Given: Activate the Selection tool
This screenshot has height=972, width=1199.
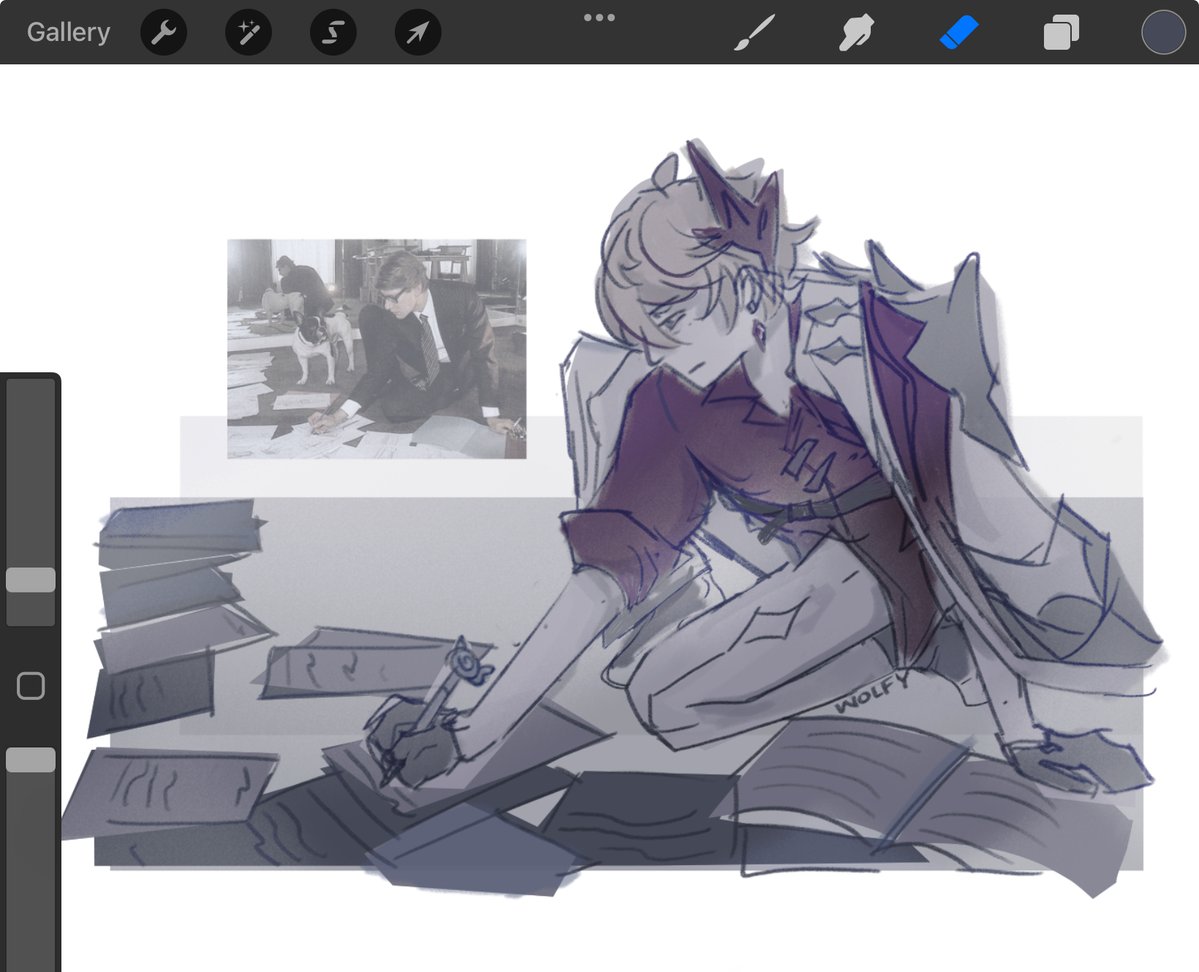Looking at the screenshot, I should tap(333, 32).
